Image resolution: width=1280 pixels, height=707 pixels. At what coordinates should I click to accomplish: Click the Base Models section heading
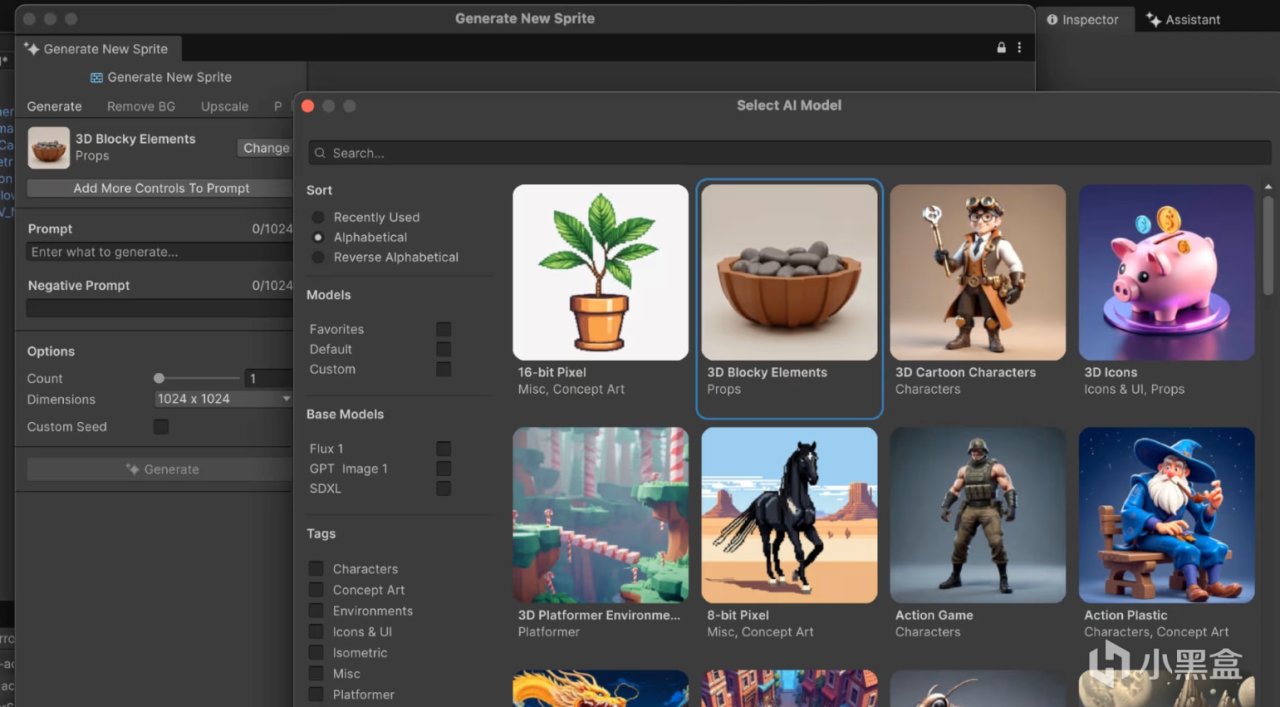tap(345, 414)
